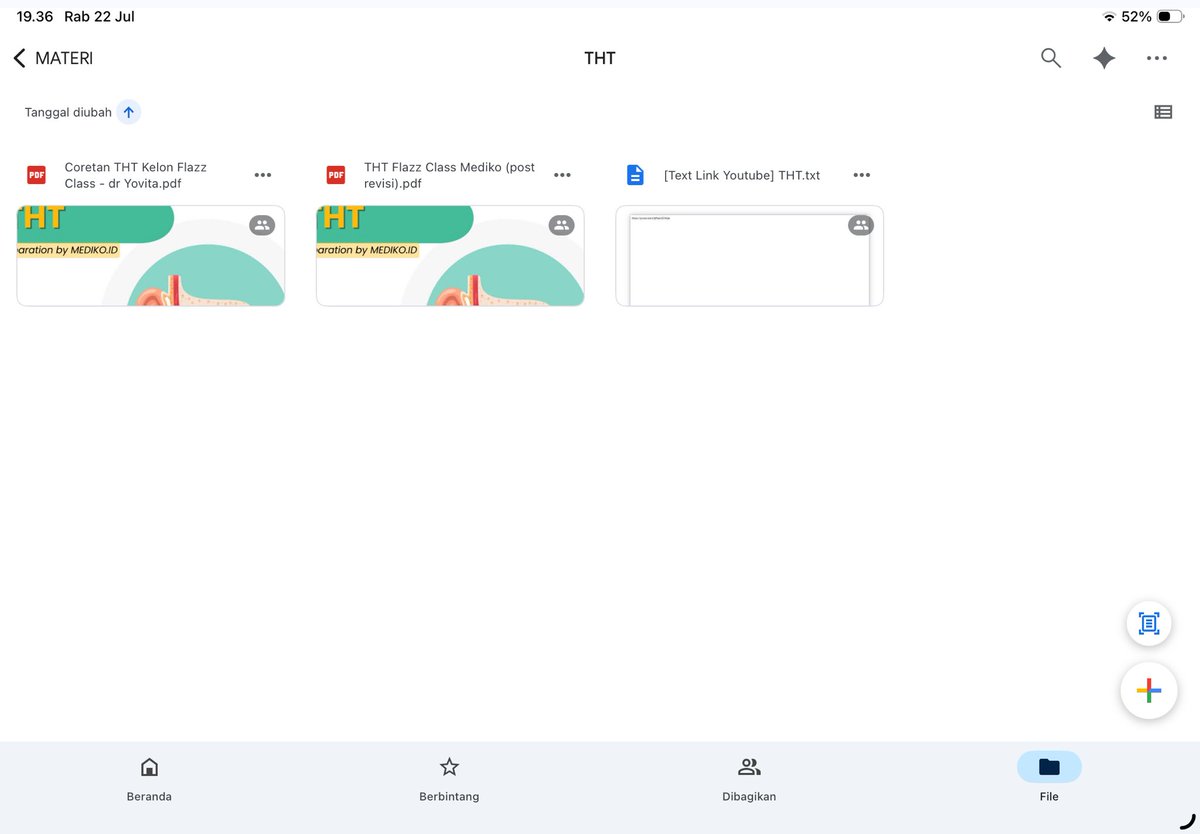Viewport: 1200px width, 834px height.
Task: Select file name [Text Link Youtube] THT.txt
Action: [x=742, y=175]
